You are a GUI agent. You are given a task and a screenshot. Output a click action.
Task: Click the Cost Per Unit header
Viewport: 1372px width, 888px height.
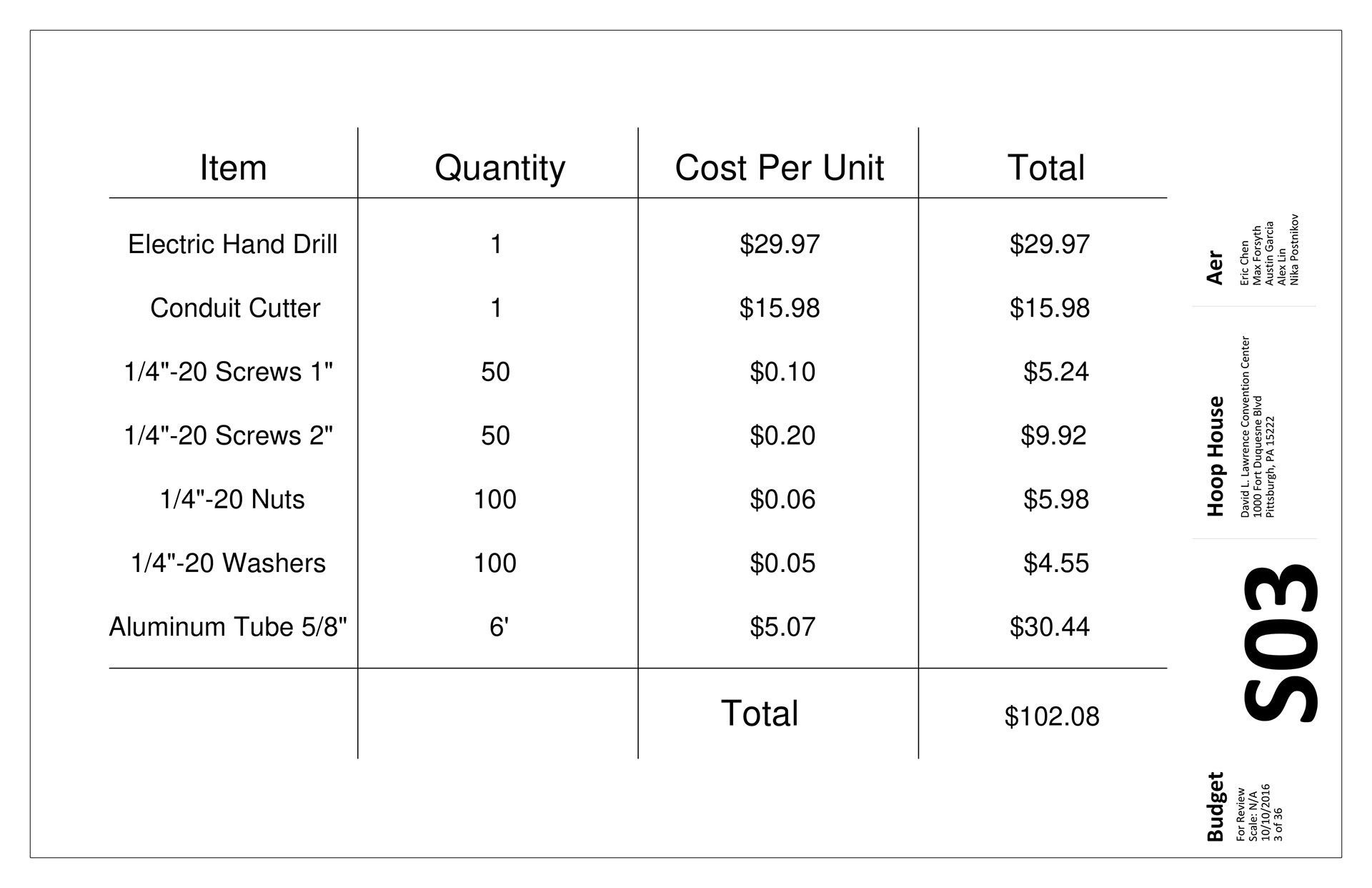779,168
